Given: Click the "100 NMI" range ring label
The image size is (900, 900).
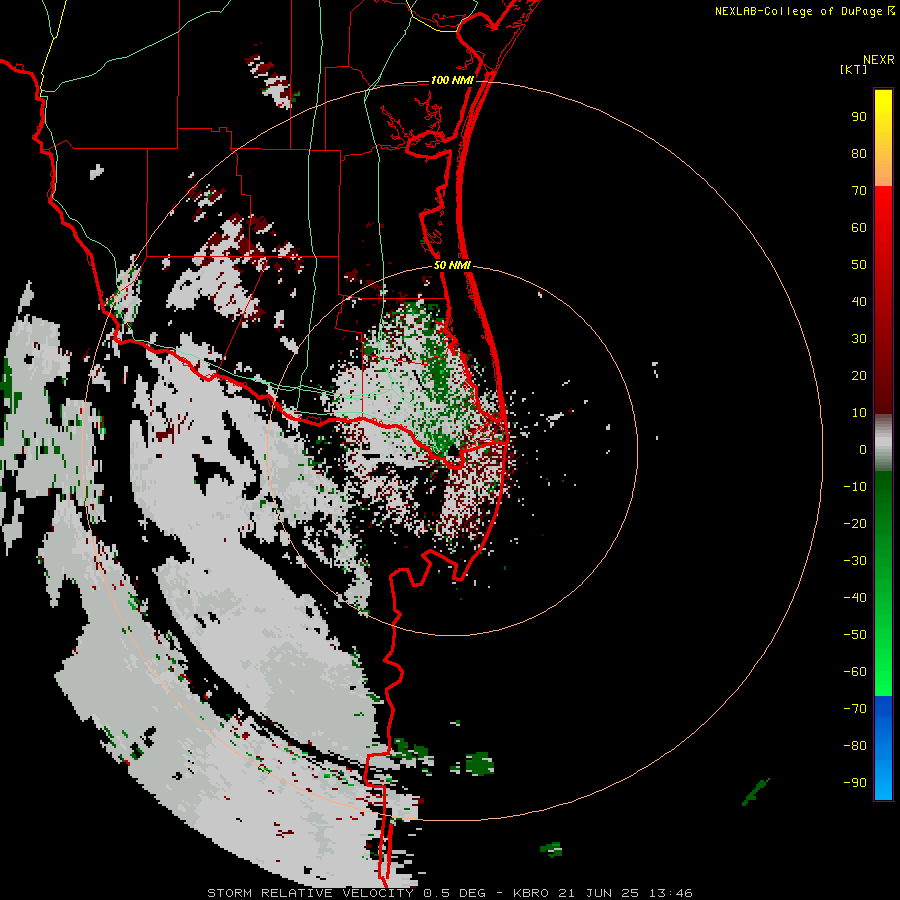Looking at the screenshot, I should pyautogui.click(x=452, y=80).
